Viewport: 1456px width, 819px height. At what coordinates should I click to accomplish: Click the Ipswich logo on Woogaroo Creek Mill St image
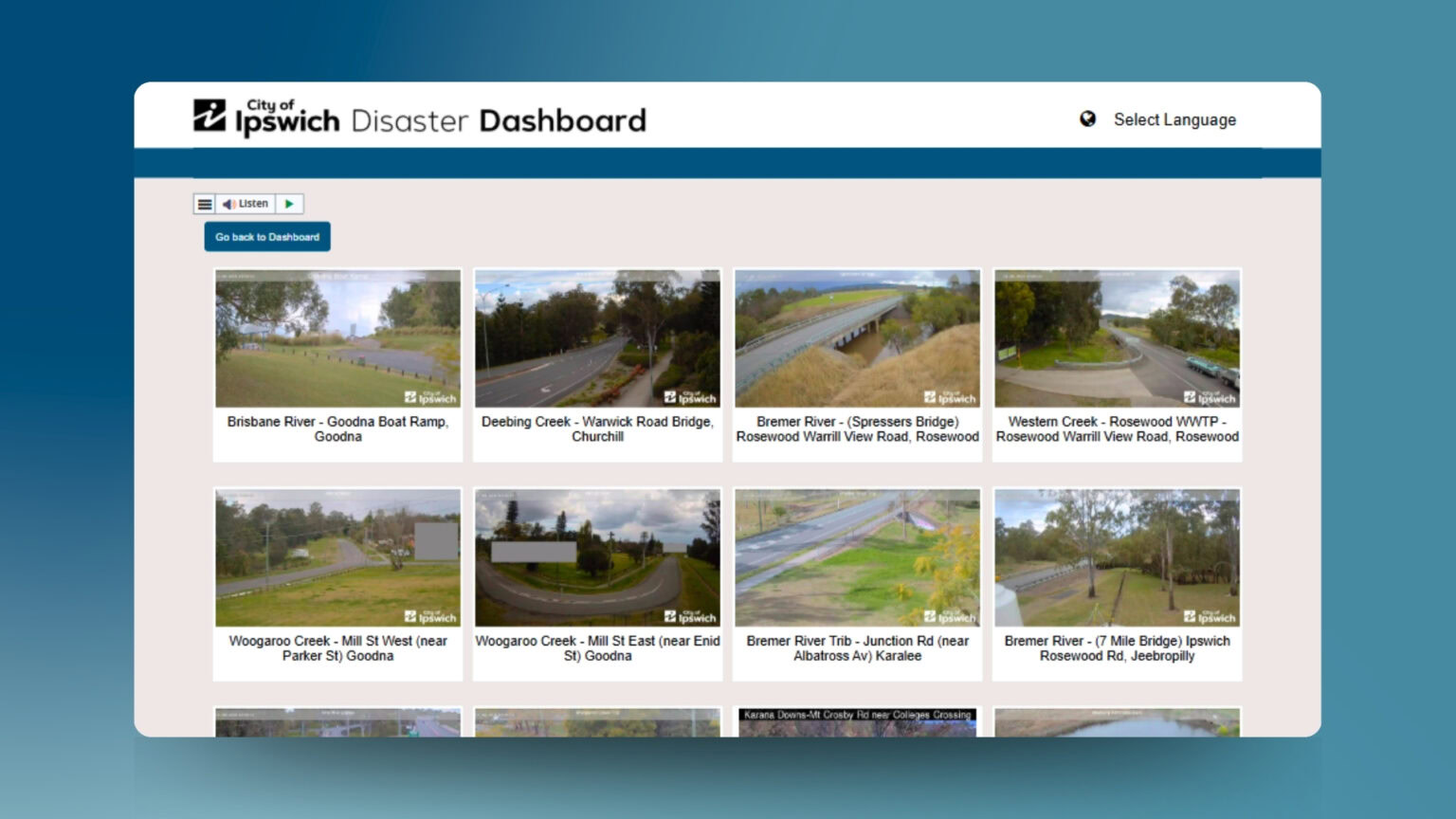429,616
